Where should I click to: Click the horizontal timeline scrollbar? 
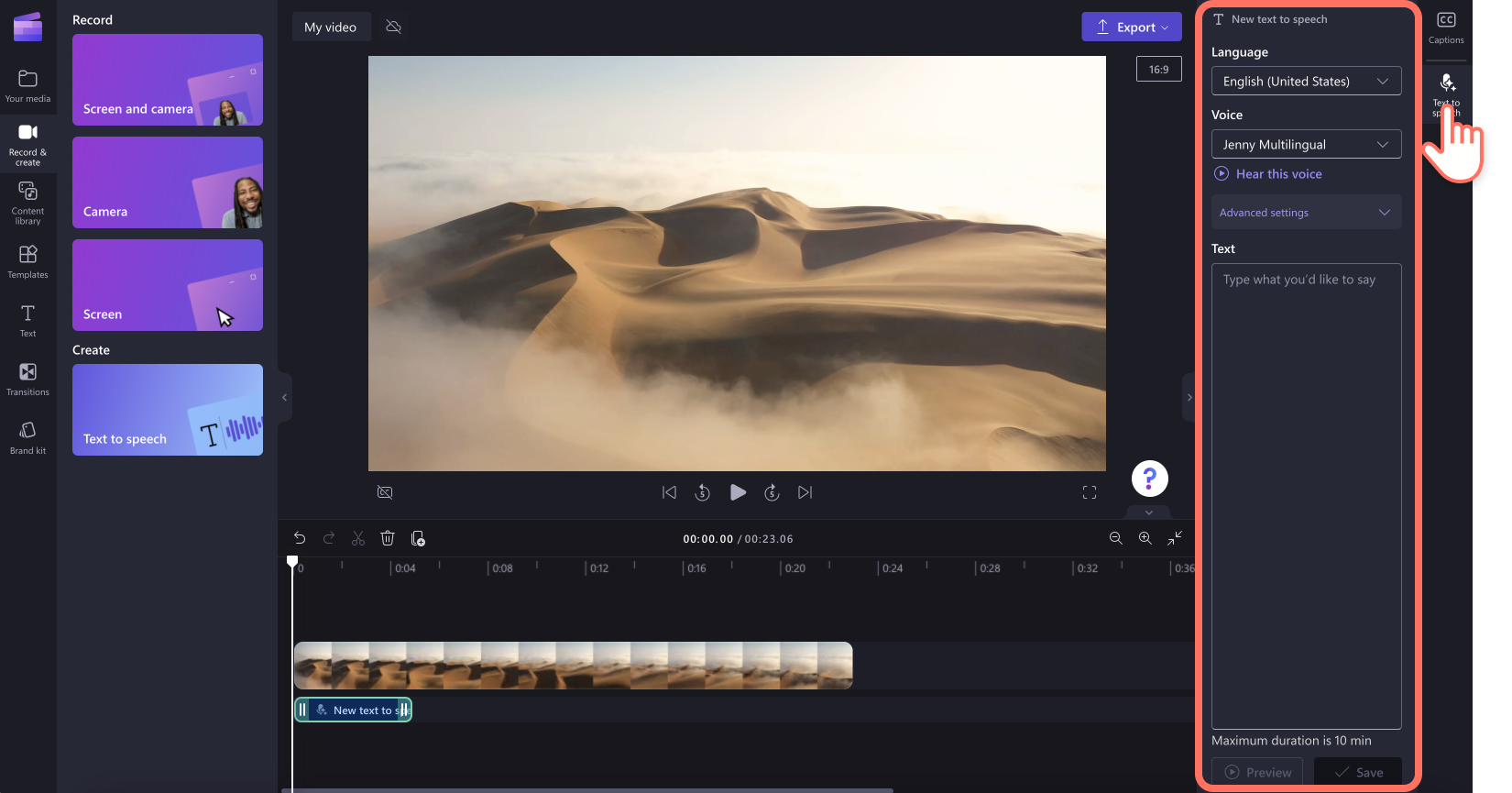586,789
